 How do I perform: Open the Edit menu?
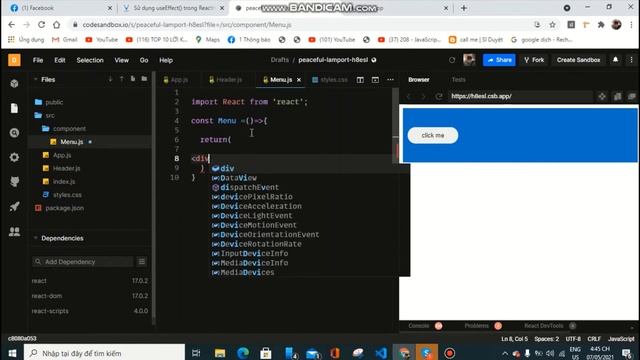click(x=60, y=60)
